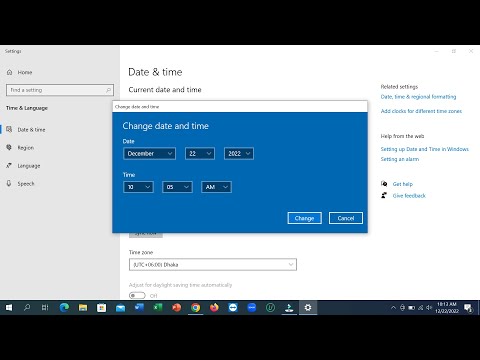Launch Microsoft Edge from the taskbar
Viewport: 480px width, 360px height.
(x=64, y=308)
